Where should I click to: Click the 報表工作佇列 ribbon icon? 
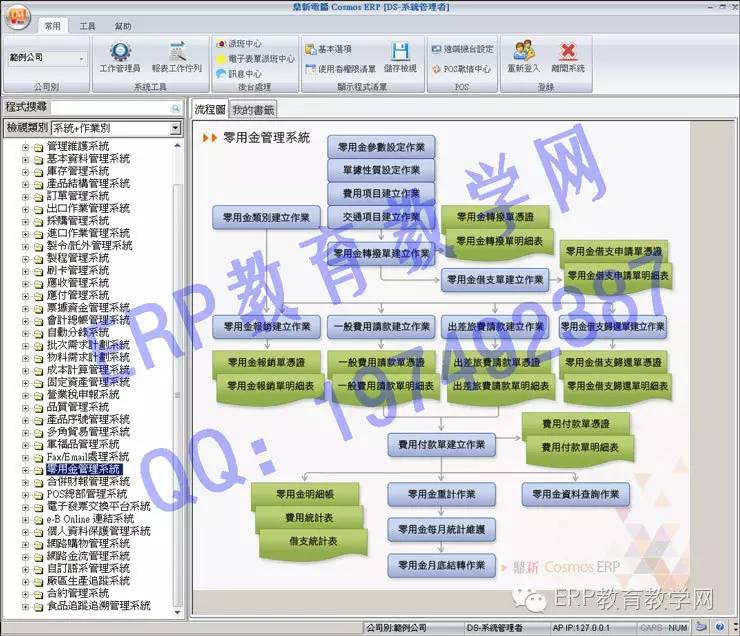click(177, 58)
